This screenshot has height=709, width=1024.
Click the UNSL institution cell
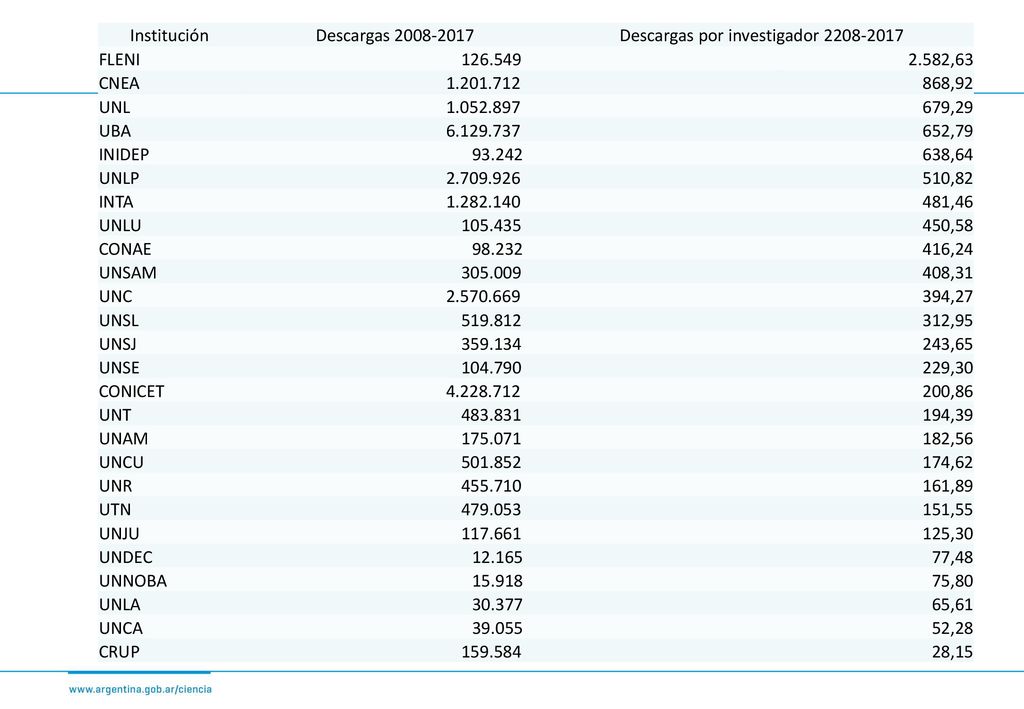point(119,320)
